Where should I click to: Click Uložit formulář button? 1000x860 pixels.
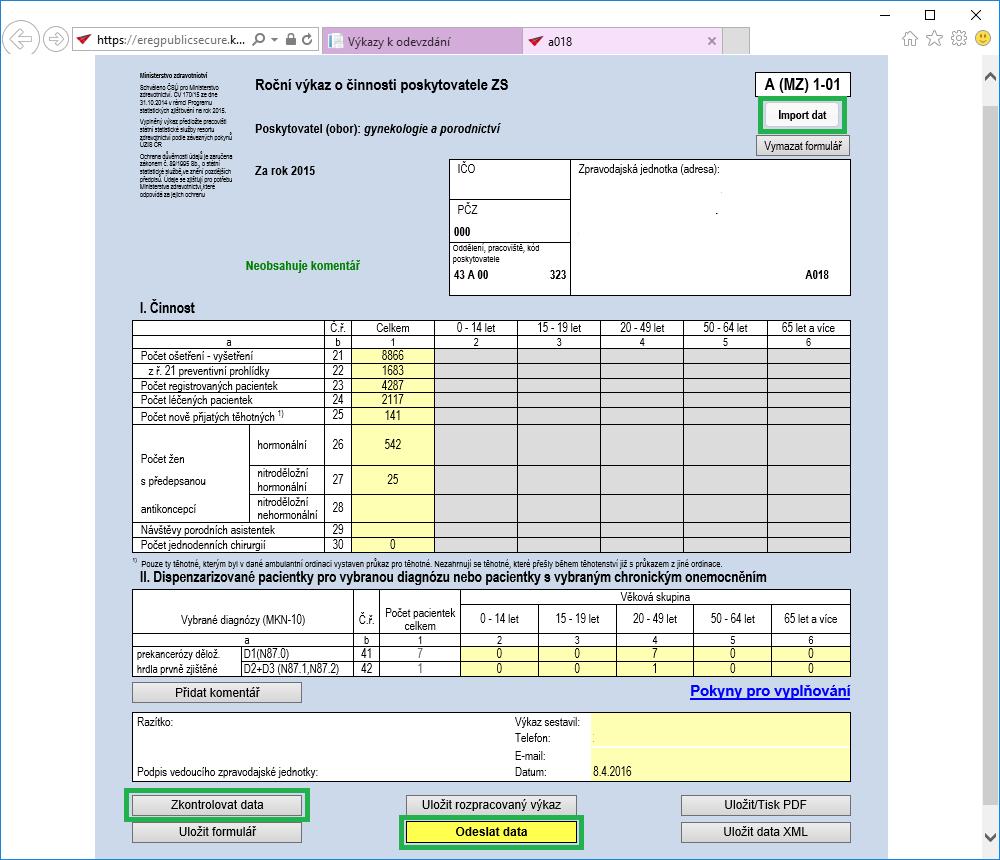[x=217, y=832]
